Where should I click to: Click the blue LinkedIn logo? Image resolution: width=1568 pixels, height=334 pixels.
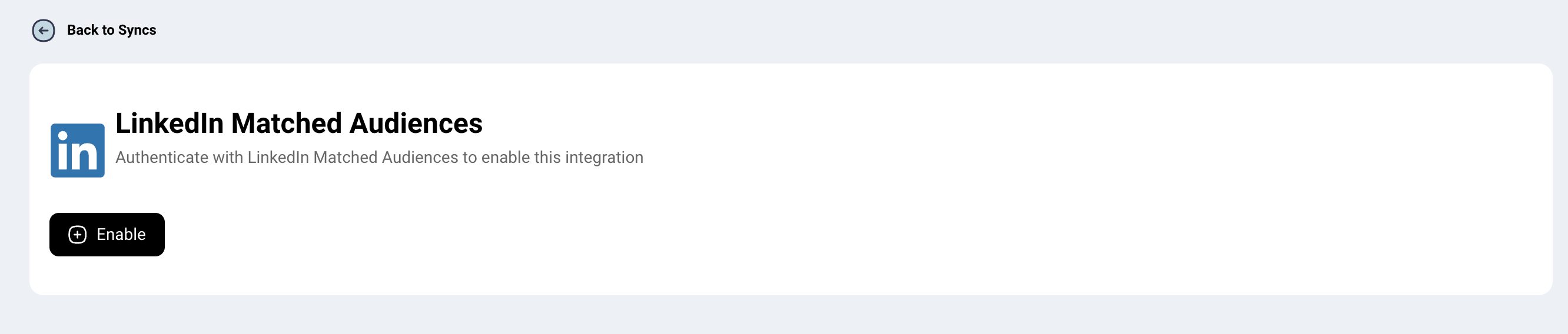[77, 151]
